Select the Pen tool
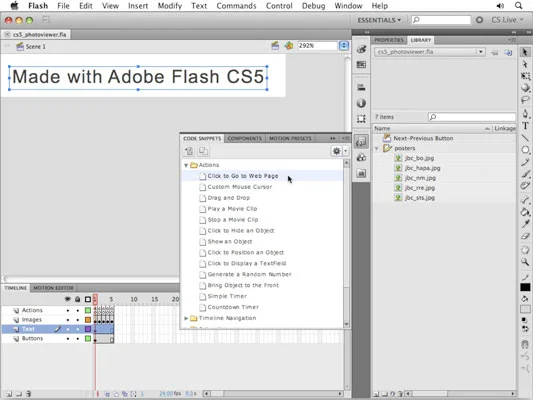Screen dimensions: 533x400 tap(525, 113)
